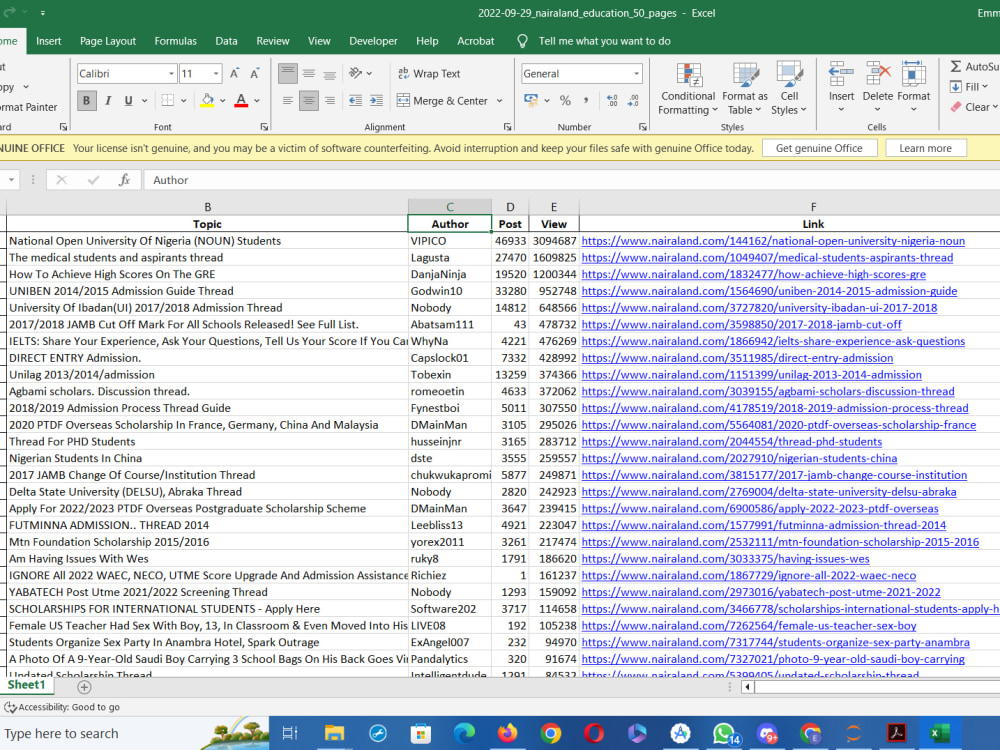Click the Delete cells icon

(x=878, y=87)
